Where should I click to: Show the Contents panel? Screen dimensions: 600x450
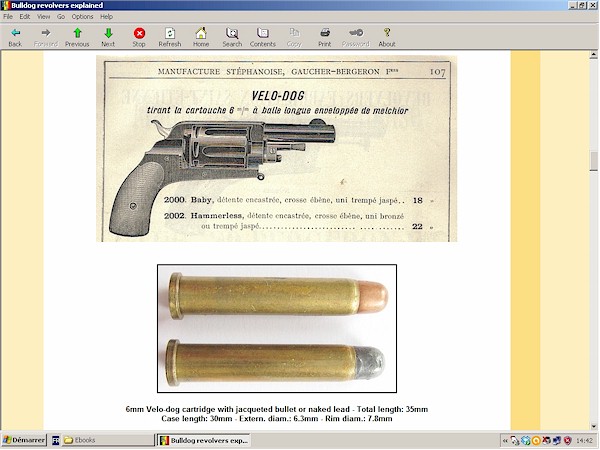(262, 37)
